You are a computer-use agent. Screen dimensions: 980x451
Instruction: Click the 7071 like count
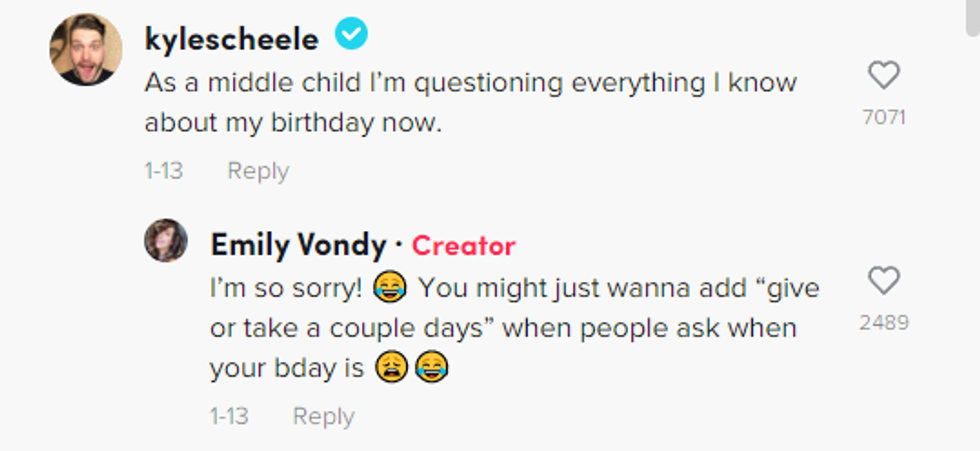tap(883, 117)
